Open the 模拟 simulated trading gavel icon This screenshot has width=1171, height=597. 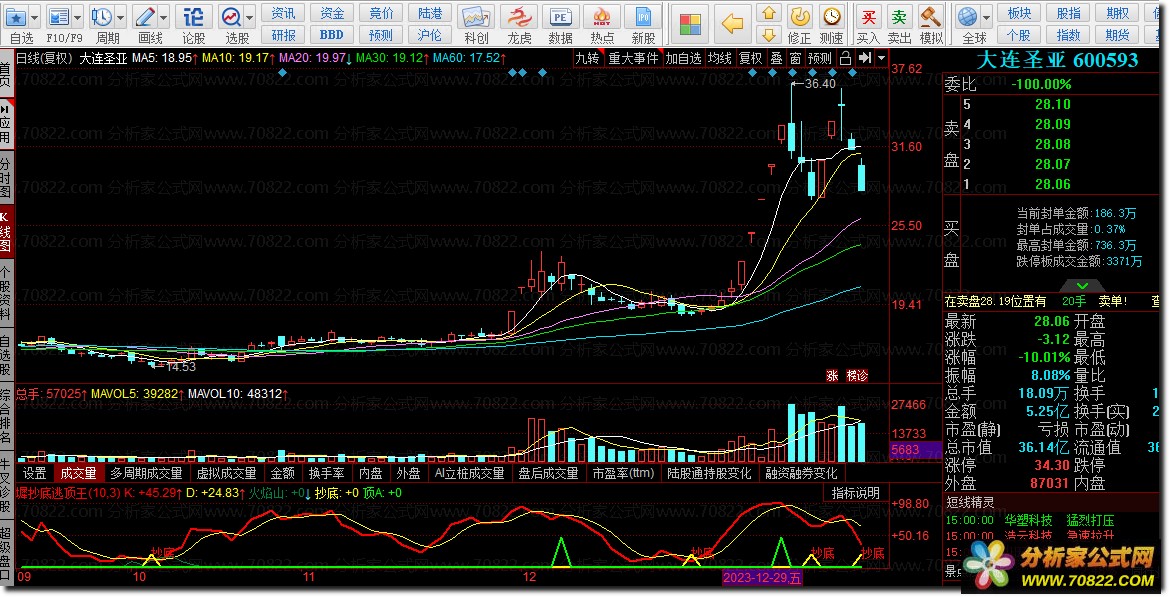pyautogui.click(x=931, y=16)
